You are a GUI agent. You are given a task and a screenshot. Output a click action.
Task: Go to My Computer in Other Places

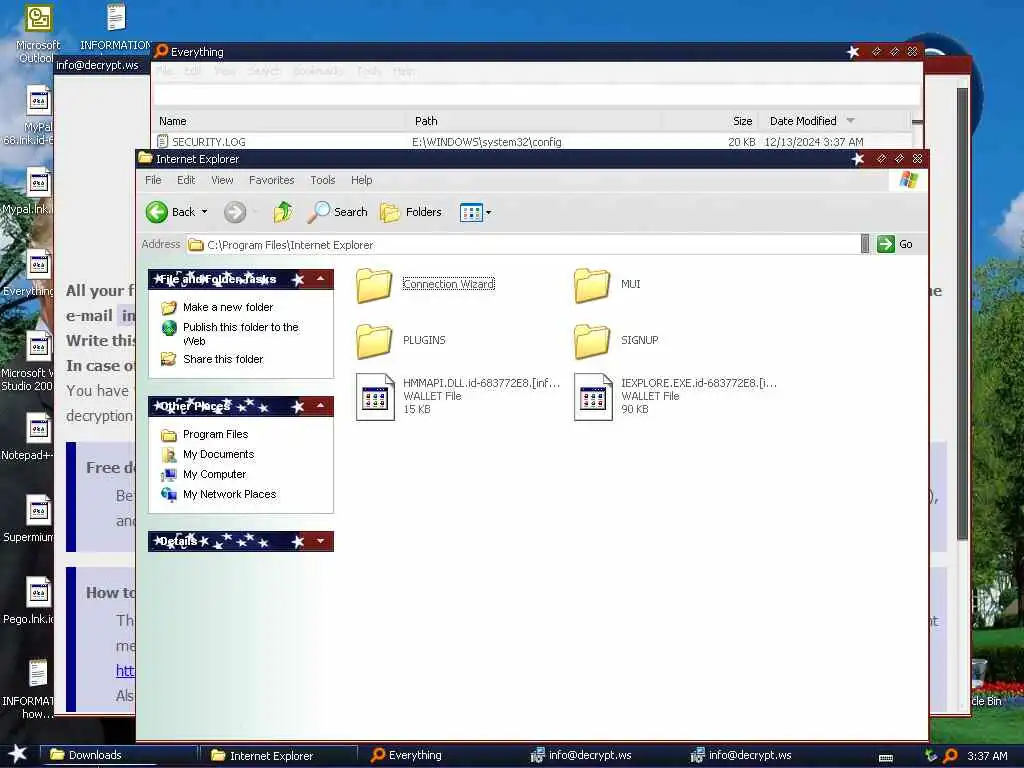(214, 475)
